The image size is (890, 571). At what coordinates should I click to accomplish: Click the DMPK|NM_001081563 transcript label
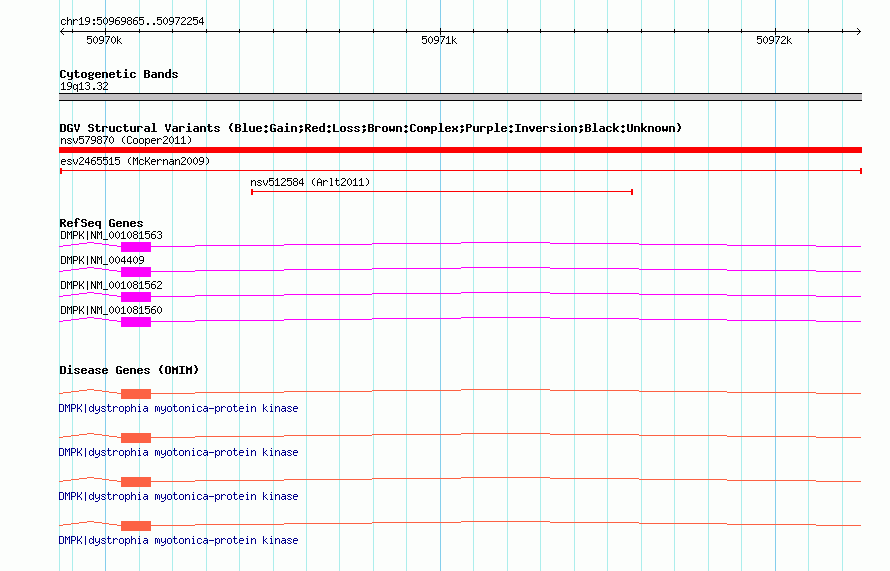click(111, 235)
